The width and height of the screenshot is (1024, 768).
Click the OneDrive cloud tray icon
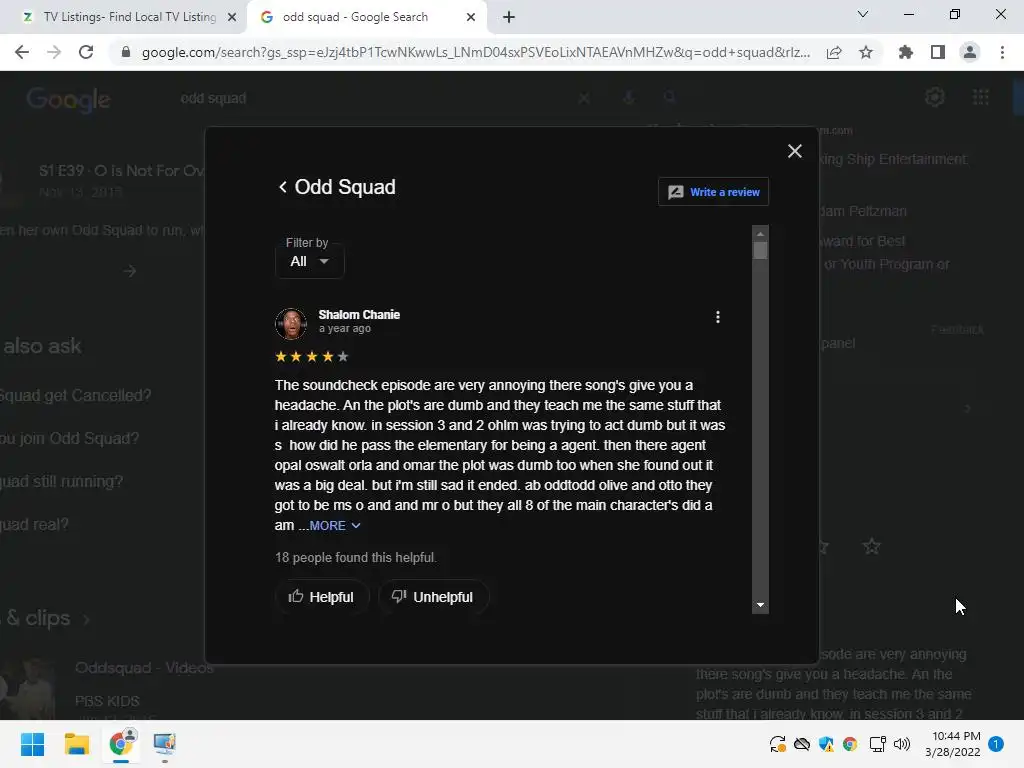coord(802,744)
